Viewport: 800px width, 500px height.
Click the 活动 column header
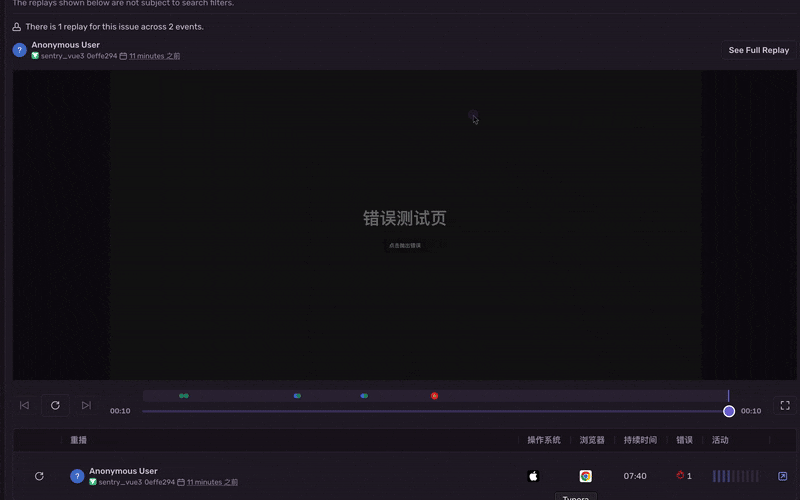click(x=720, y=440)
